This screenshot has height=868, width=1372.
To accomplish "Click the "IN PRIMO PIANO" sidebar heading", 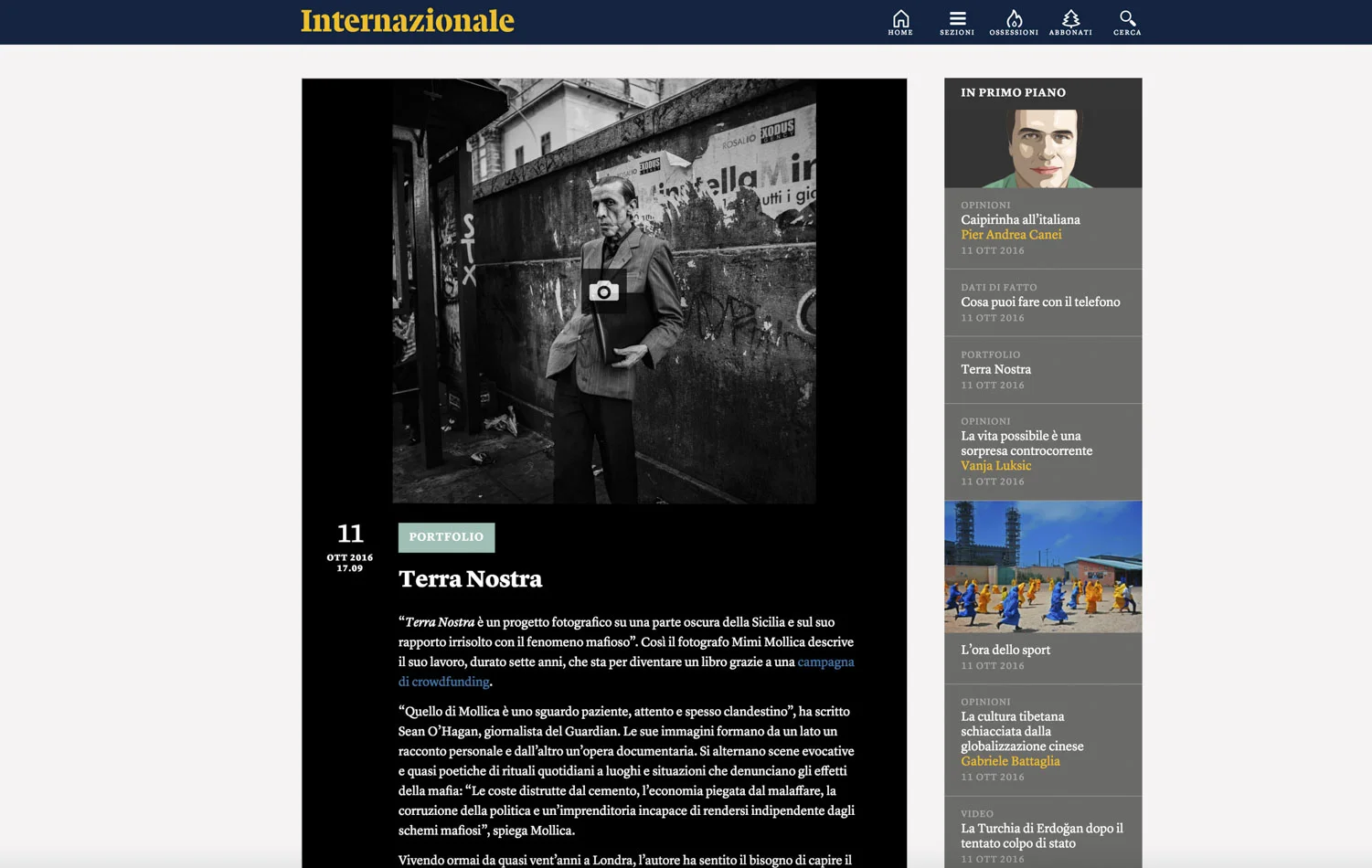I will pos(1013,92).
